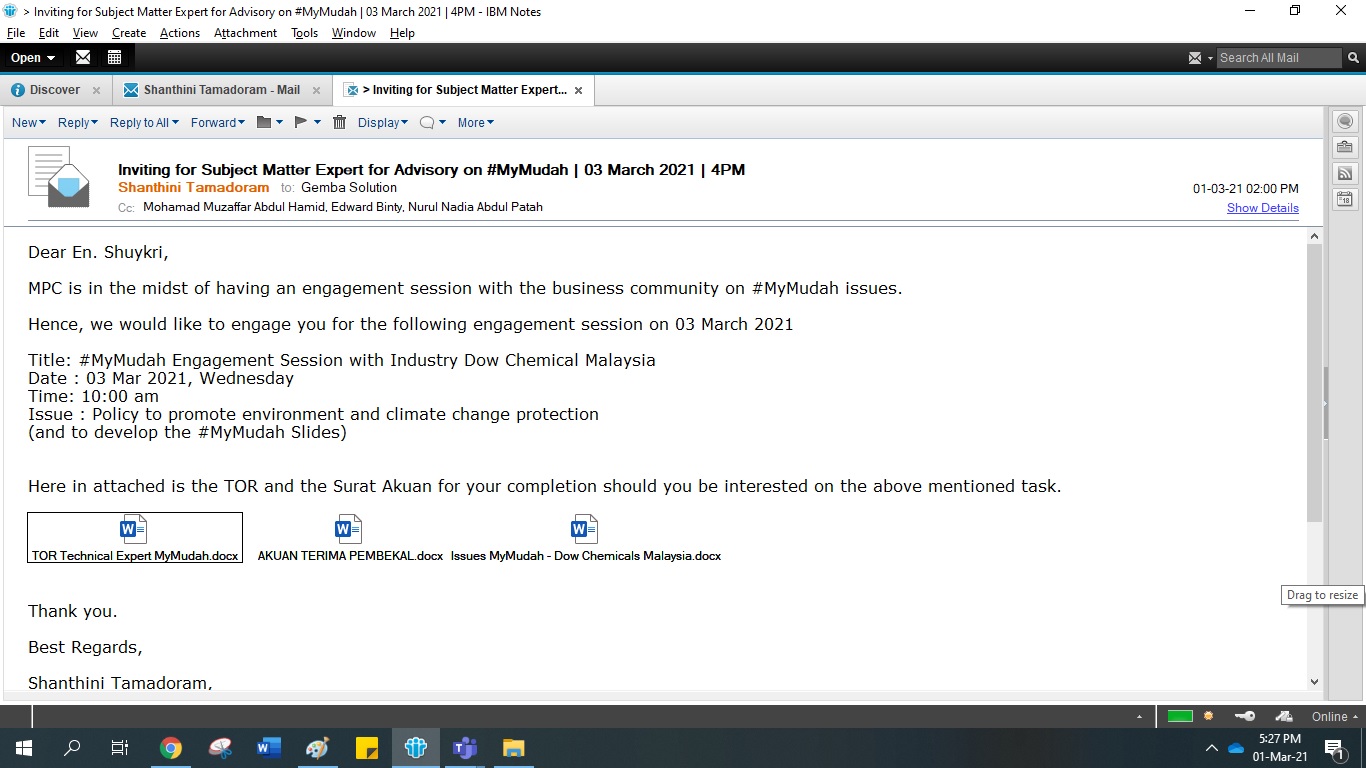Open the briefcase sidebar panel icon
1366x768 pixels.
pos(1345,147)
